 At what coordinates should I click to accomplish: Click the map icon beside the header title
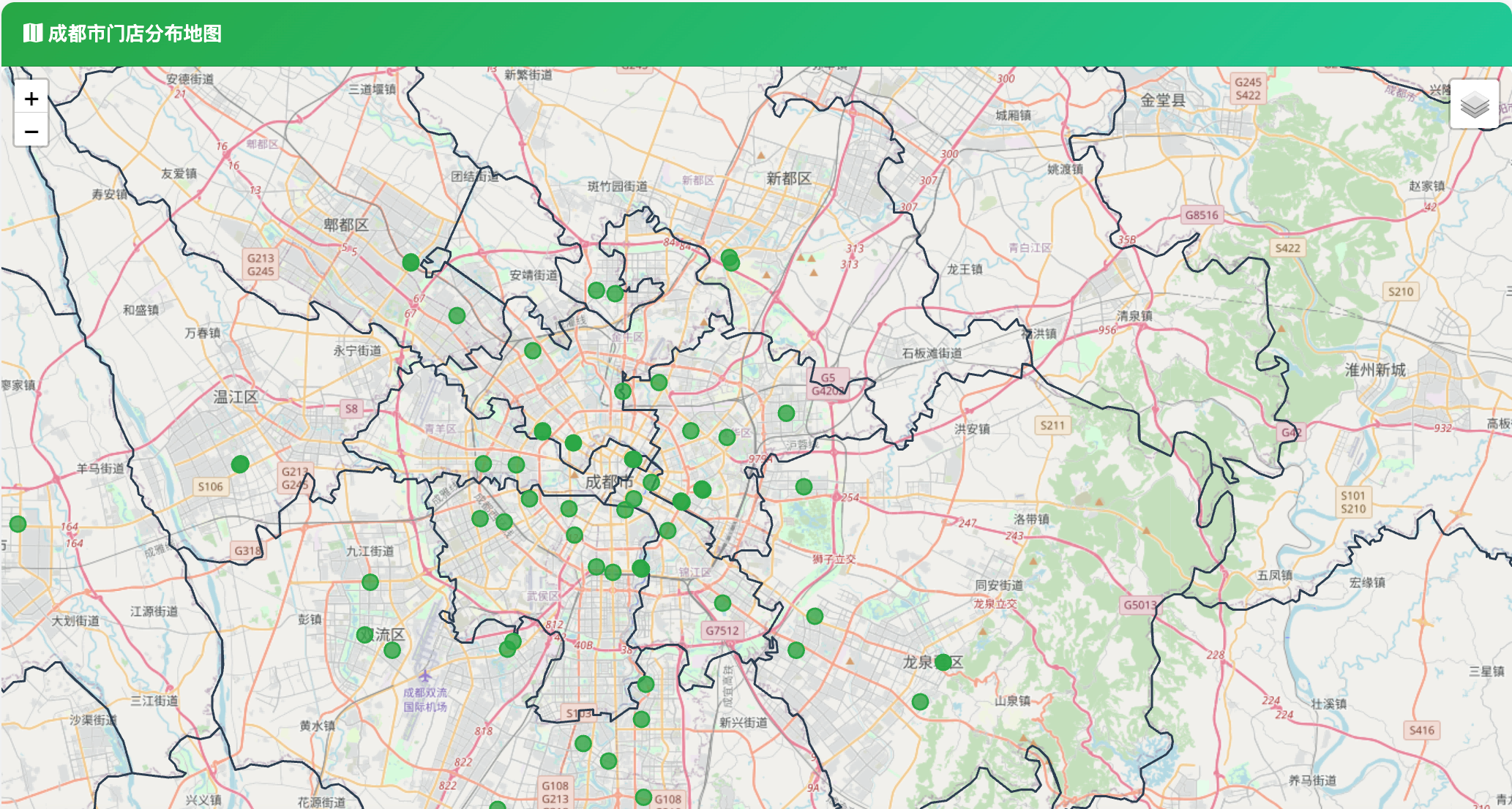(x=32, y=33)
